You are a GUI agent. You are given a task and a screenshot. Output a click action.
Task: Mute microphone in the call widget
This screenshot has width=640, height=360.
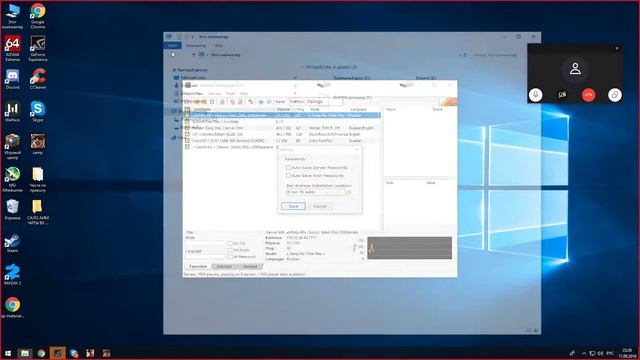pos(536,95)
